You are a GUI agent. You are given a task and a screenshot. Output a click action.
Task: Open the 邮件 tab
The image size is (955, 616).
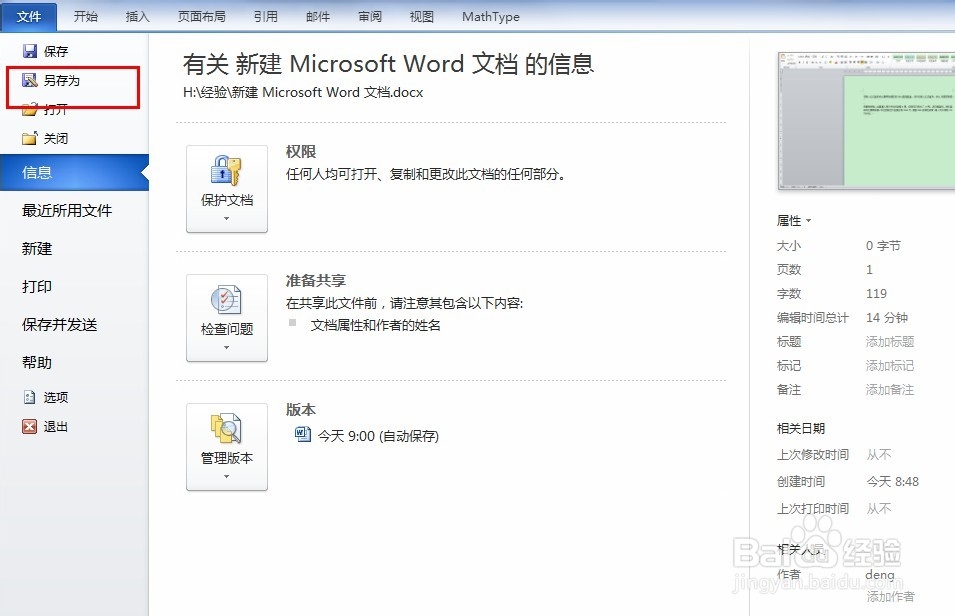(x=318, y=16)
